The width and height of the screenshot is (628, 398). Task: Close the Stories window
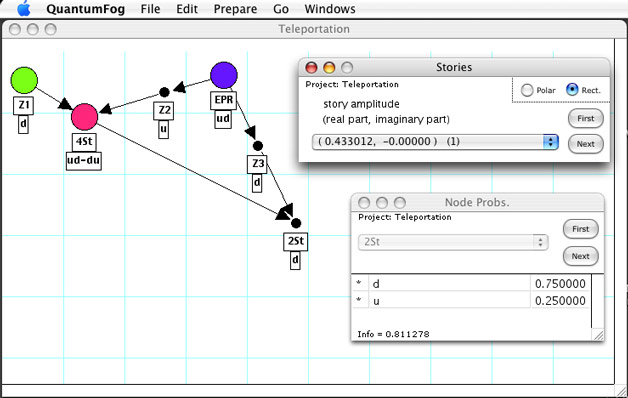tap(311, 68)
